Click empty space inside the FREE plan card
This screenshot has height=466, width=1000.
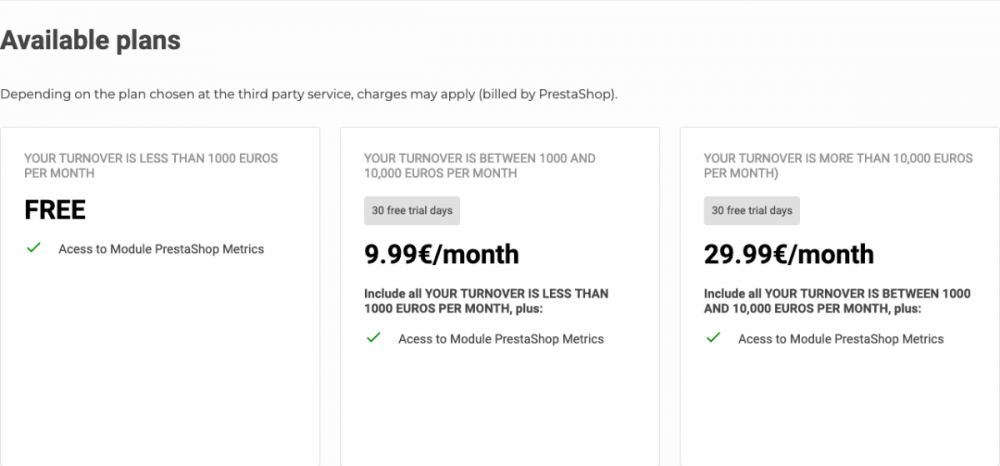click(x=160, y=370)
